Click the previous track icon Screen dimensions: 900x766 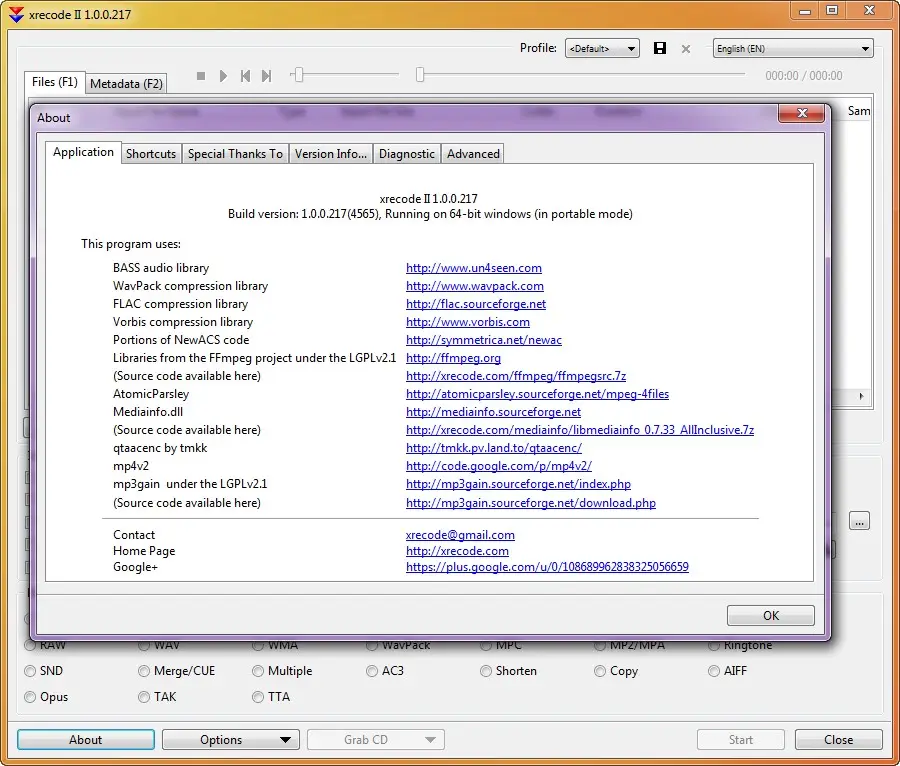click(x=245, y=76)
